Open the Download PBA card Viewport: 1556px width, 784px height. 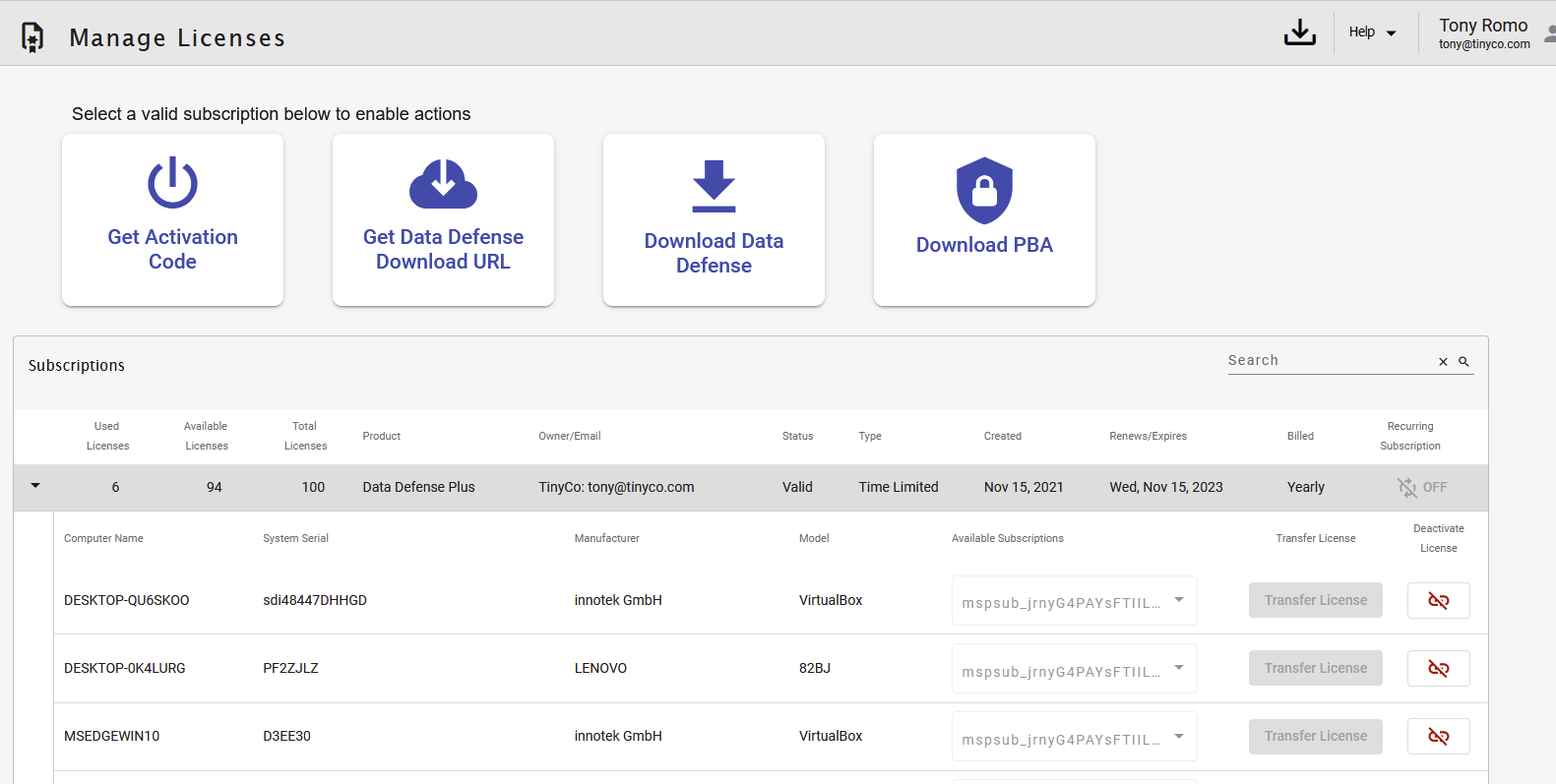(x=984, y=219)
